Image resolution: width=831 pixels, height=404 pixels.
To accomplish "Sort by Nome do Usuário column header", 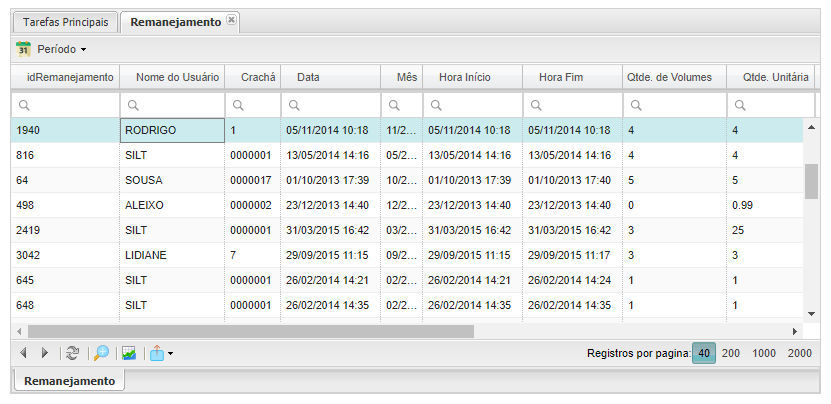I will coord(172,77).
